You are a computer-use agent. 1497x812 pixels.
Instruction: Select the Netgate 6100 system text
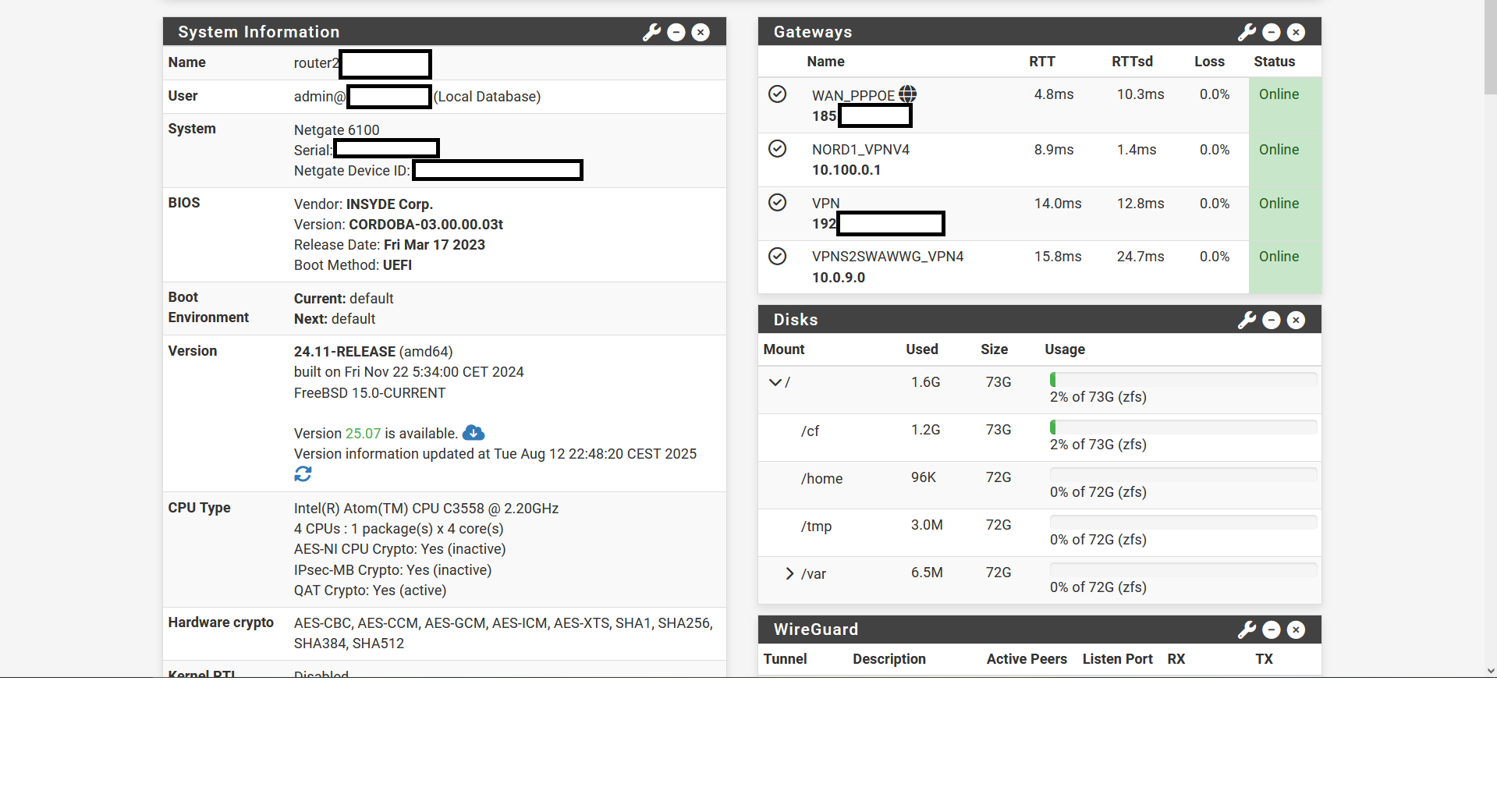[336, 129]
